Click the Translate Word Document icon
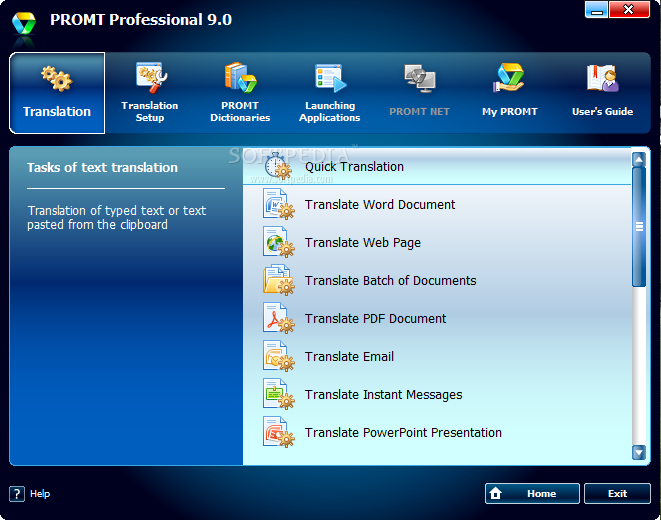The width and height of the screenshot is (661, 520). 278,204
